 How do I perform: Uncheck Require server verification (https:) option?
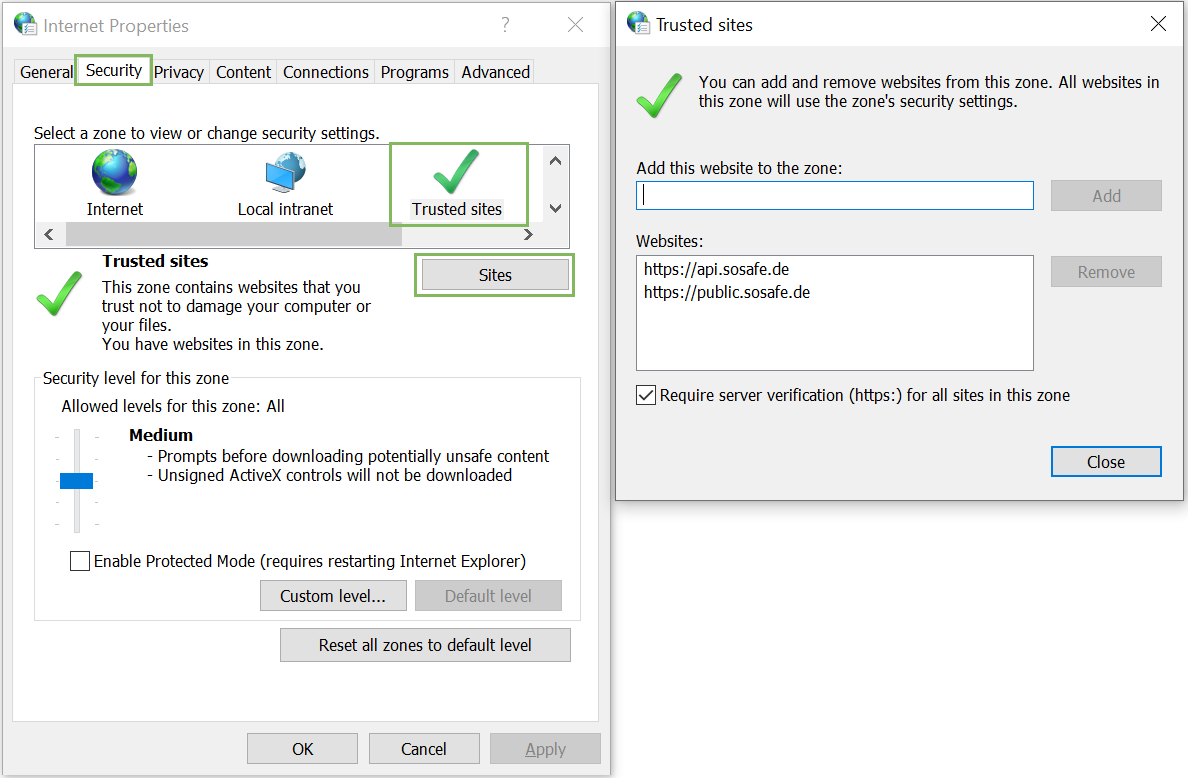coord(646,395)
